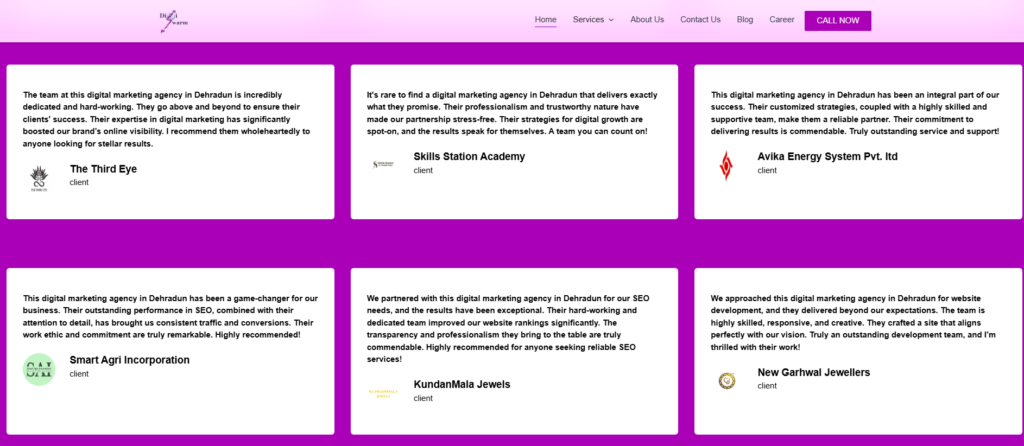
Task: Click New Garhwal Jewellers round logo
Action: [x=727, y=380]
